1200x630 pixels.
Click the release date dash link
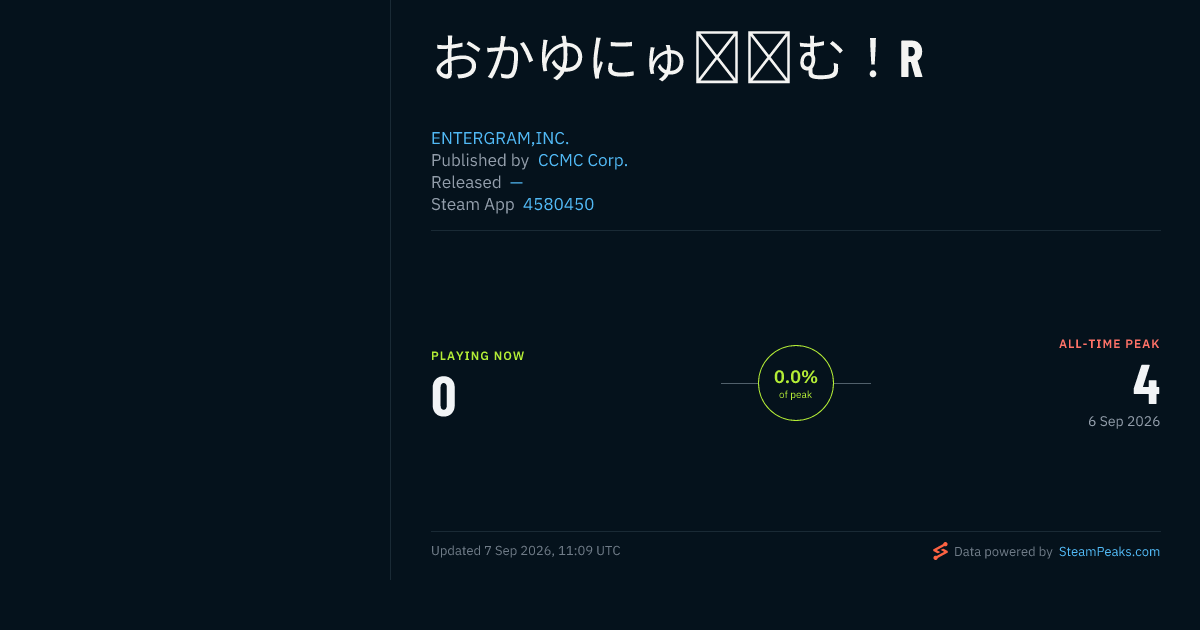(516, 182)
